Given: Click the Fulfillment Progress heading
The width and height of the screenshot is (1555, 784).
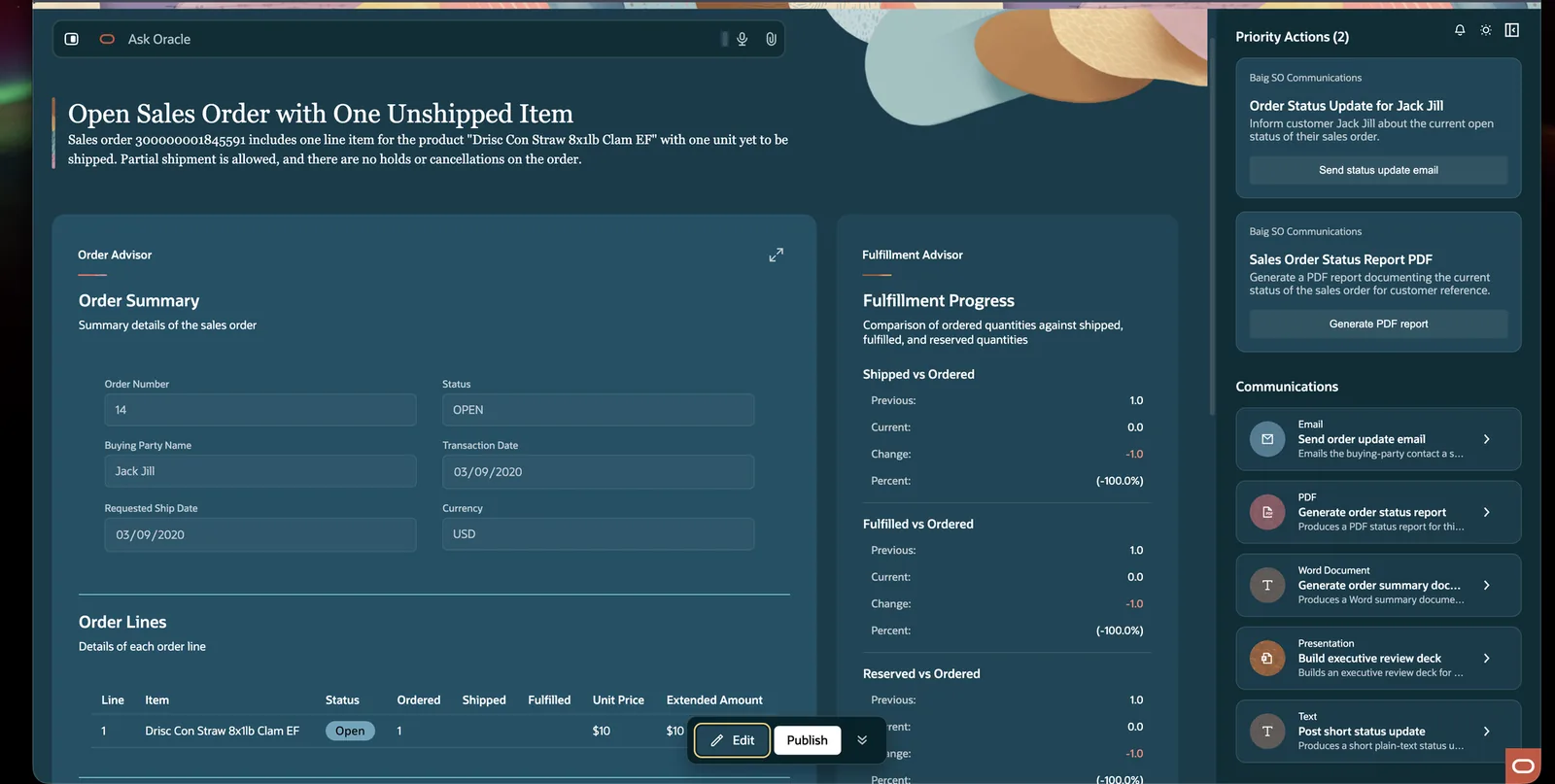Looking at the screenshot, I should (939, 301).
